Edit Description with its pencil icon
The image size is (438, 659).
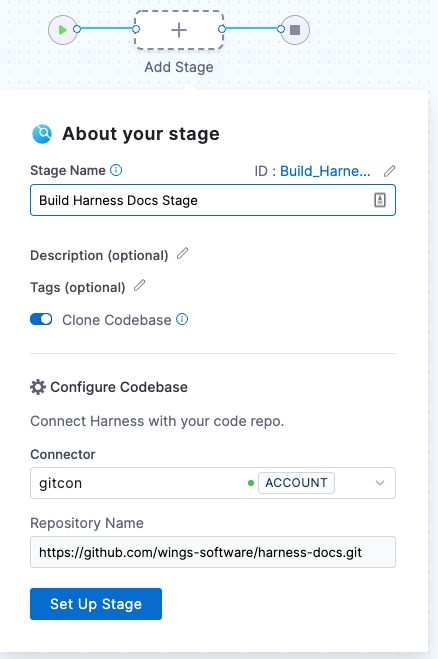click(x=182, y=253)
